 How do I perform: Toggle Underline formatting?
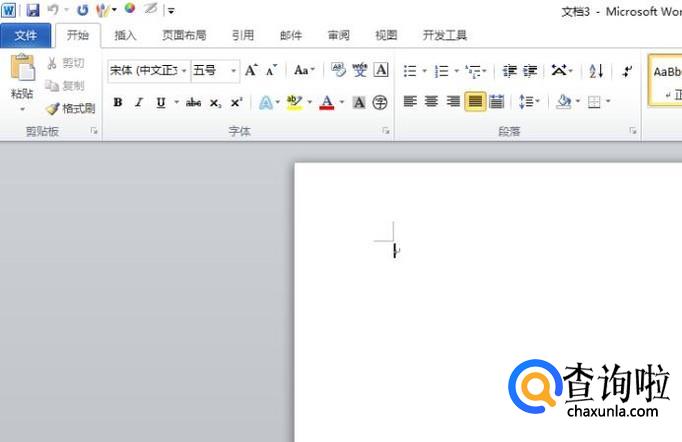click(x=161, y=103)
